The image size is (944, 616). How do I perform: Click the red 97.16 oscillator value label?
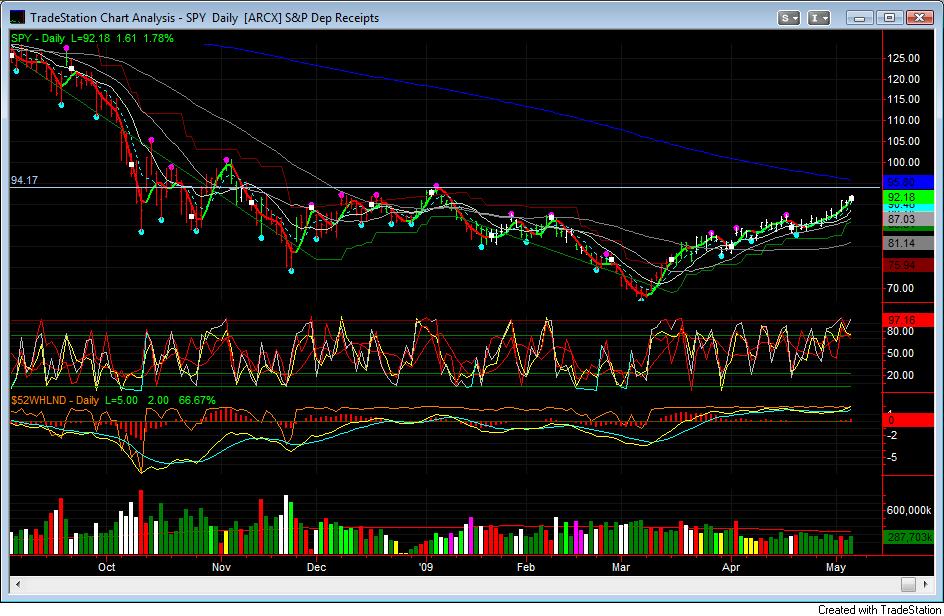908,320
